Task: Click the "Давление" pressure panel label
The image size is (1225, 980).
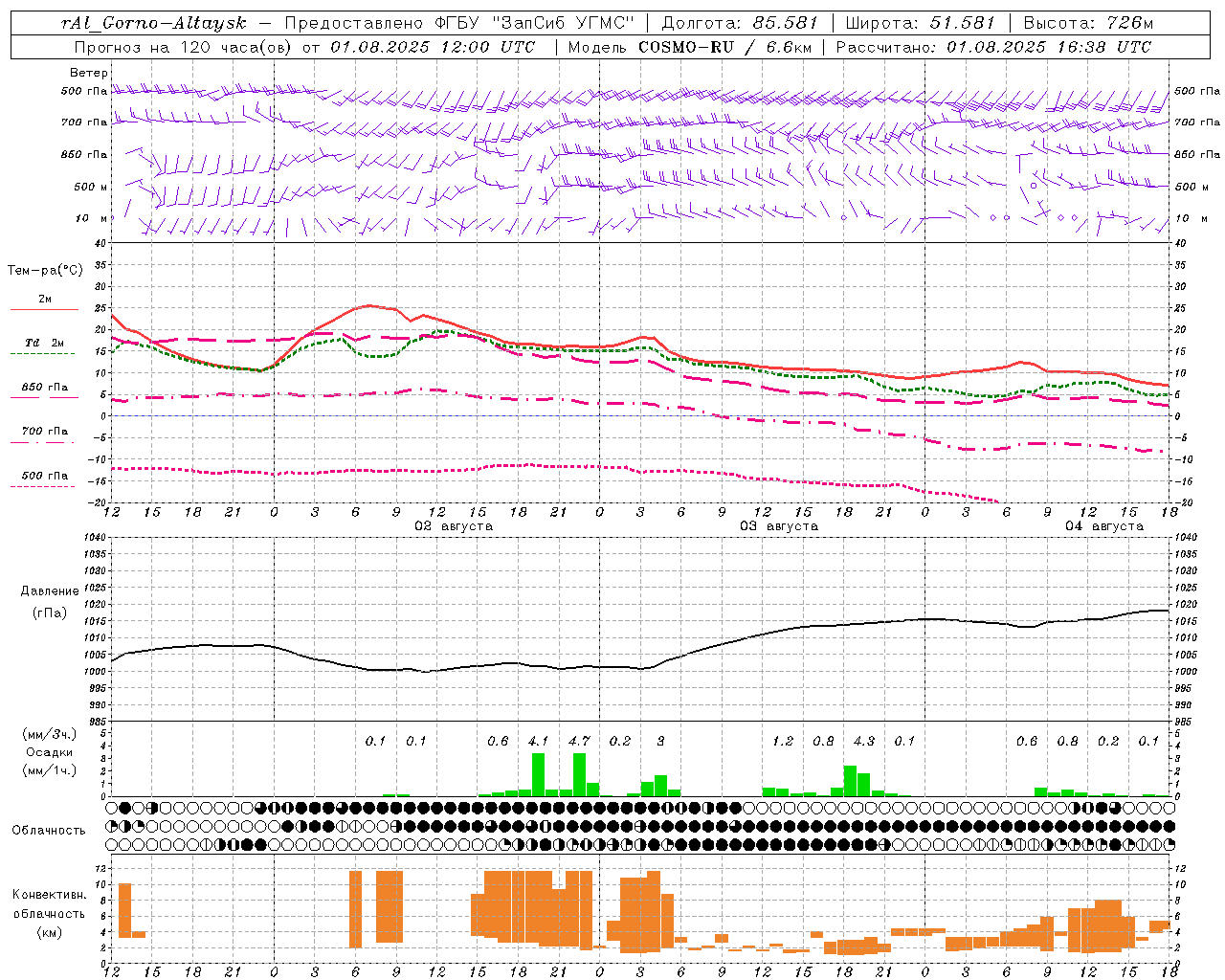Action: pyautogui.click(x=50, y=591)
